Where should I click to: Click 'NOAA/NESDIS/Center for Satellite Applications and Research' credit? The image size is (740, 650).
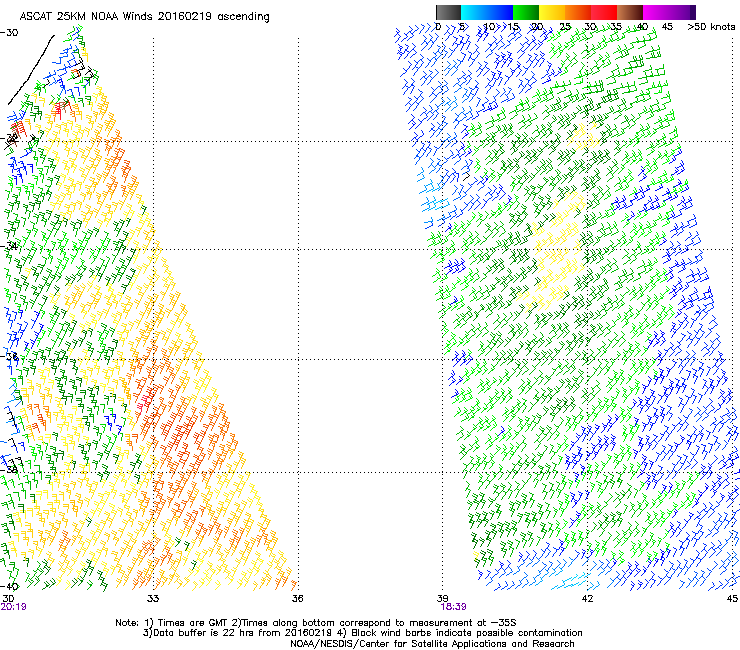(x=432, y=644)
